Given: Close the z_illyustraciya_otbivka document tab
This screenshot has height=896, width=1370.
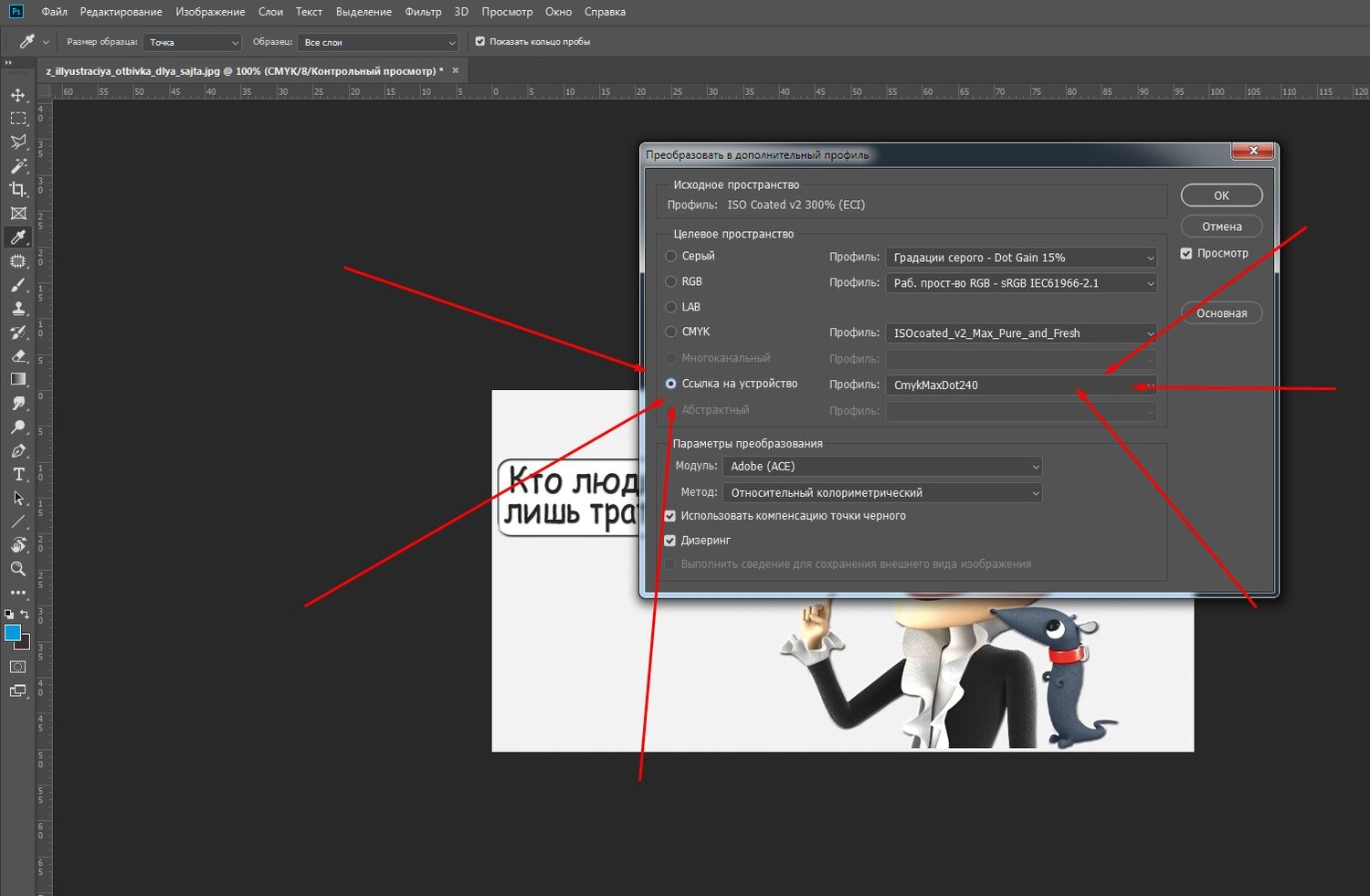Looking at the screenshot, I should (x=456, y=70).
